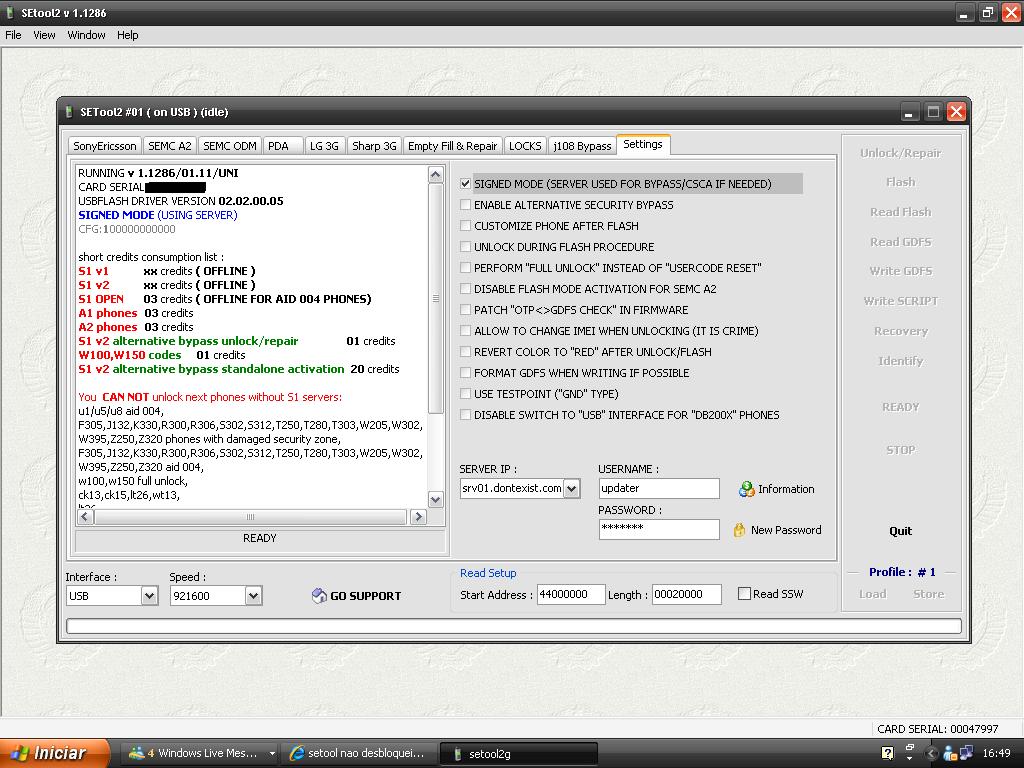
Task: Open the Window menu
Action: pos(86,35)
